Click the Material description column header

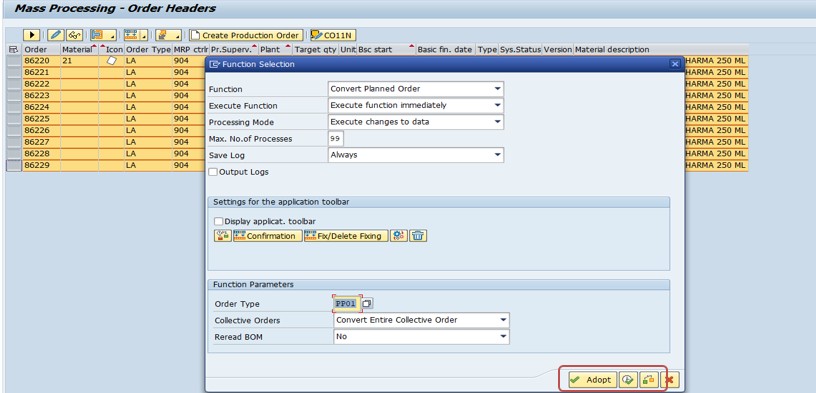661,49
